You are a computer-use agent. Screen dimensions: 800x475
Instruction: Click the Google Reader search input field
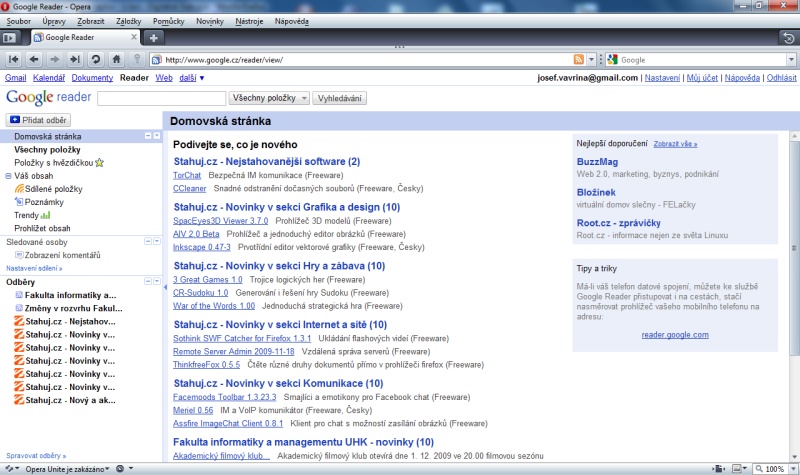162,98
